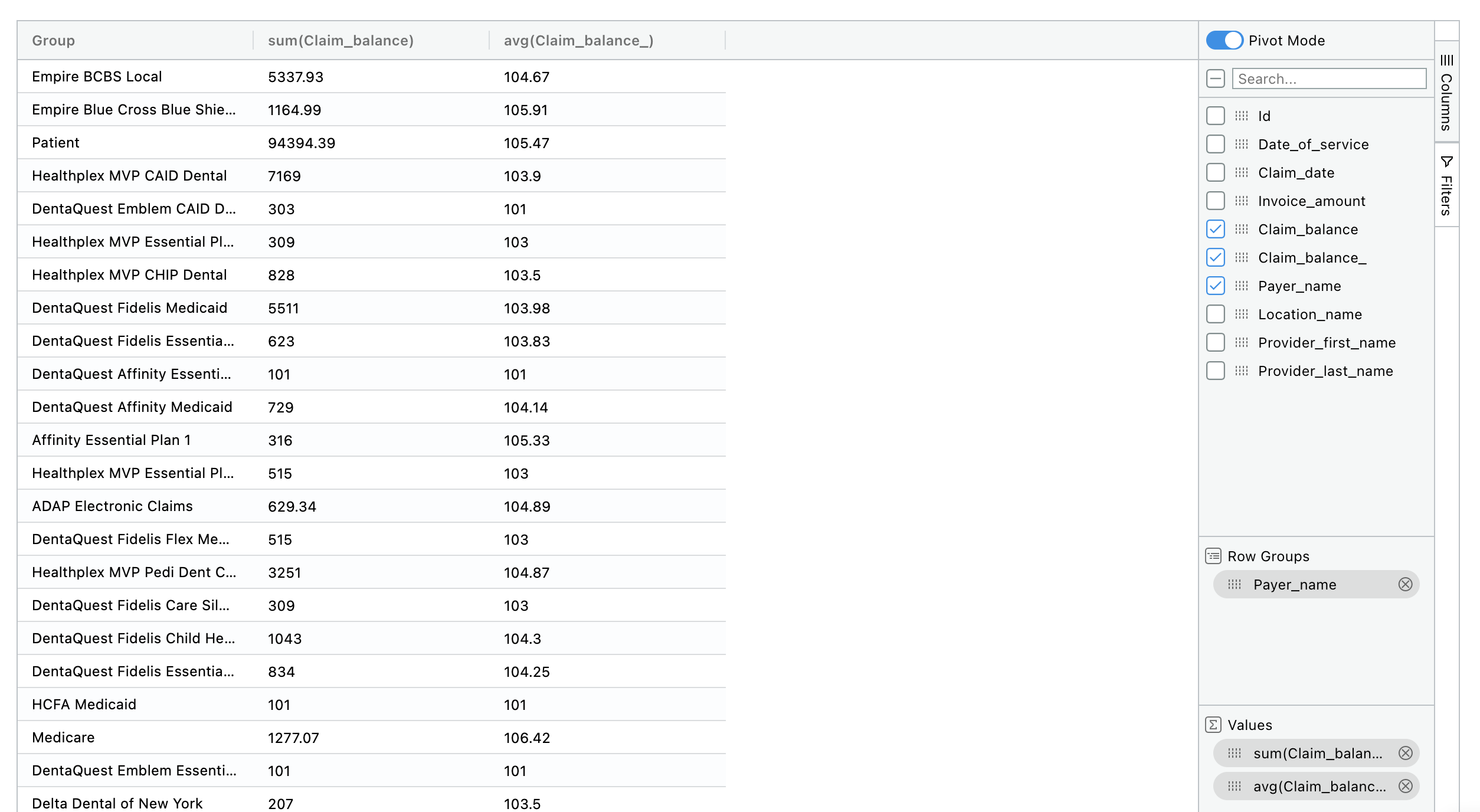Viewport: 1480px width, 812px height.
Task: Remove sum(Claim_balance) from Values
Action: click(x=1405, y=753)
